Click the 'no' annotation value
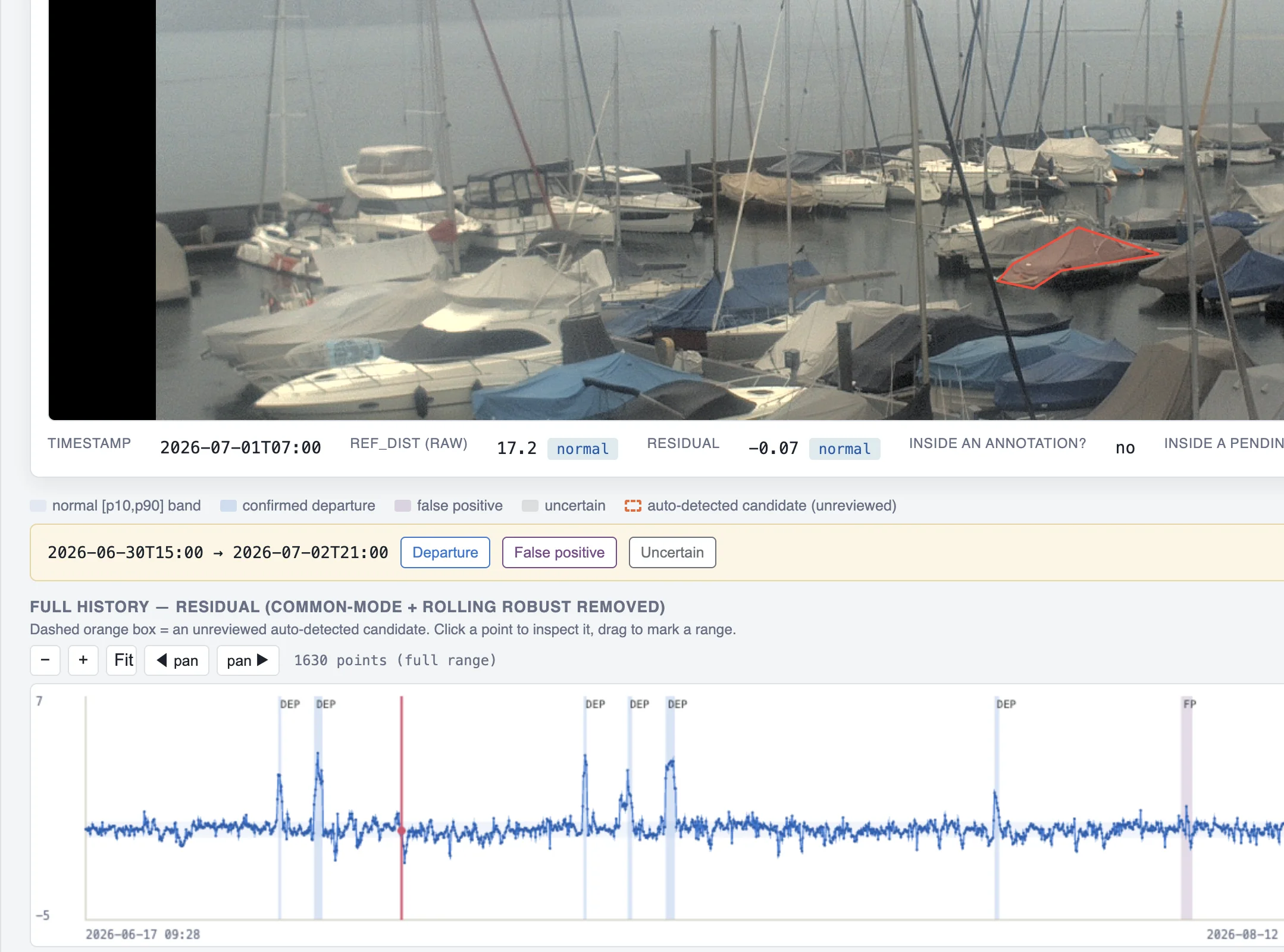Viewport: 1284px width, 952px height. pos(1125,448)
